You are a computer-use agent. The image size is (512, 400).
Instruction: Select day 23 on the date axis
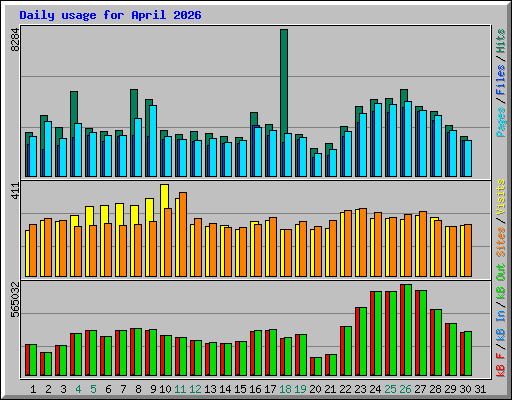[360, 389]
